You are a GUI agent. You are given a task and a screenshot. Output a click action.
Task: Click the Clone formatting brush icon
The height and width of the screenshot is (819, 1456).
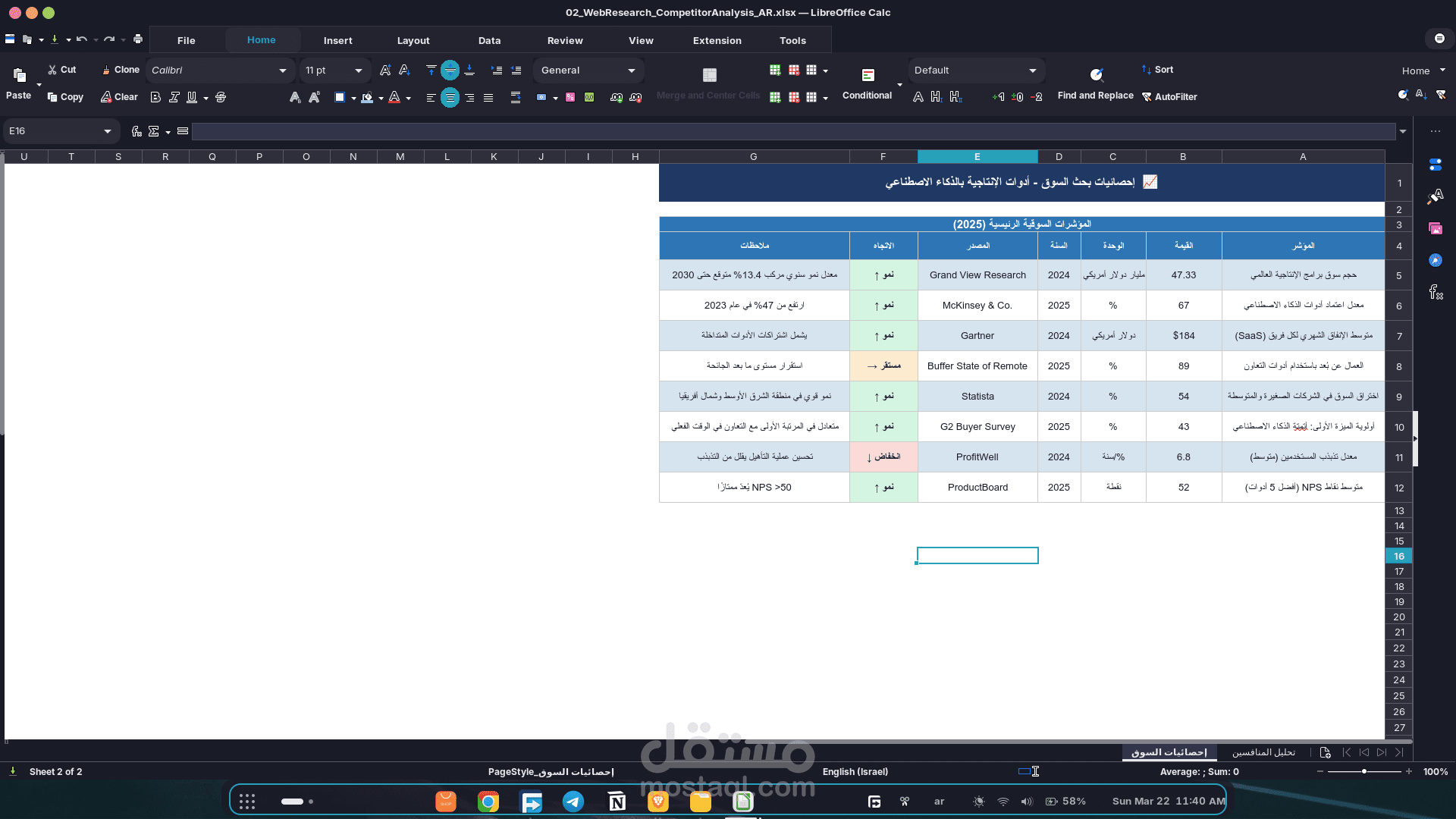(x=107, y=70)
